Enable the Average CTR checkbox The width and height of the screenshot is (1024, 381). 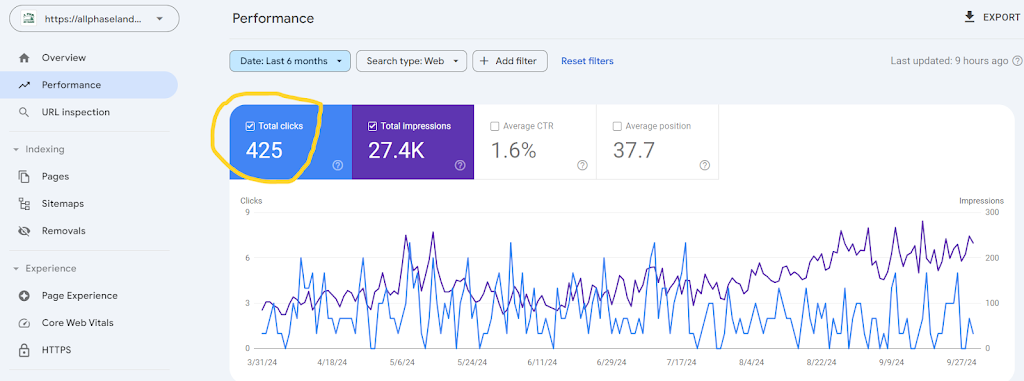click(x=494, y=126)
